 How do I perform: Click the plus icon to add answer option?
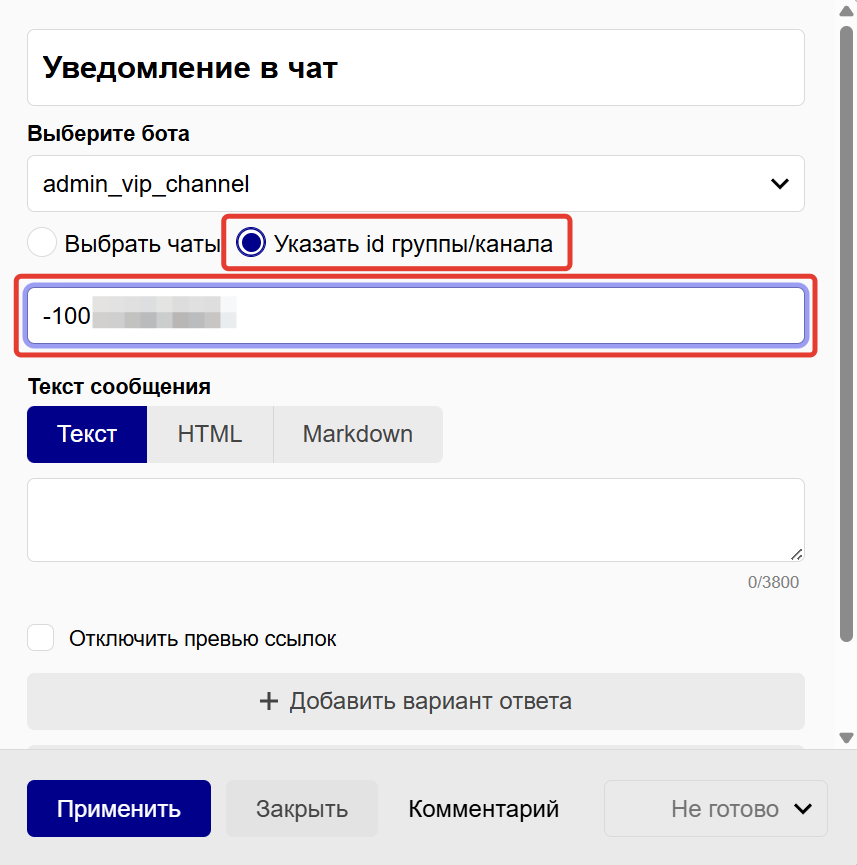(269, 701)
